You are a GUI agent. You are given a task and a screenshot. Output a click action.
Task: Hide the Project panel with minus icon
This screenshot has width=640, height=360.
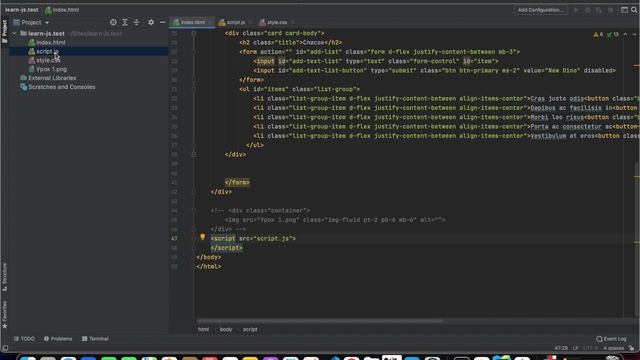[x=162, y=22]
